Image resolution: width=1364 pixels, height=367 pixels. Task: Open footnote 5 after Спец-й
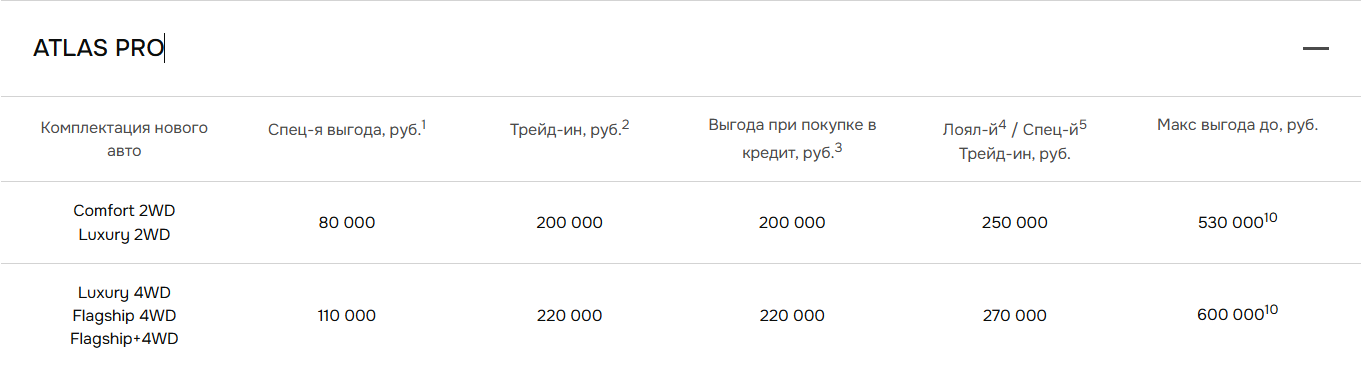1083,124
